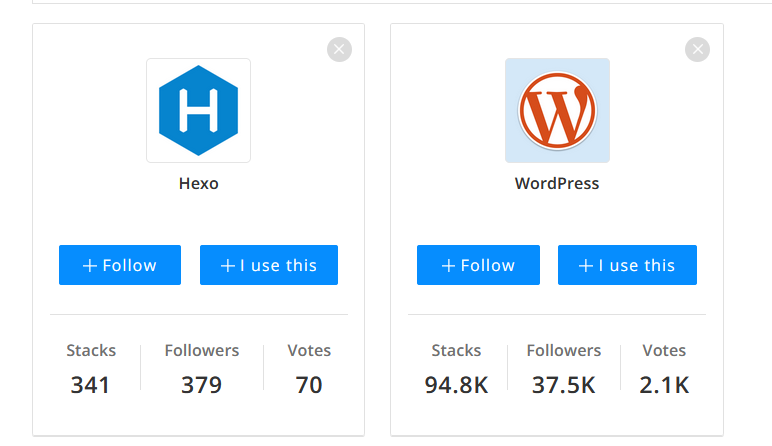The height and width of the screenshot is (446, 772).
Task: Select the Stacks label under Hexo
Action: (x=91, y=351)
